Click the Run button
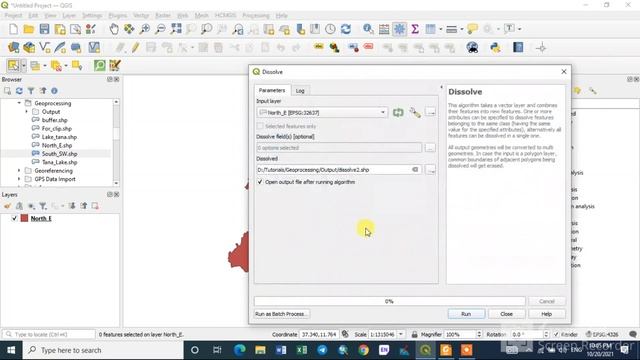The image size is (640, 360). point(466,314)
